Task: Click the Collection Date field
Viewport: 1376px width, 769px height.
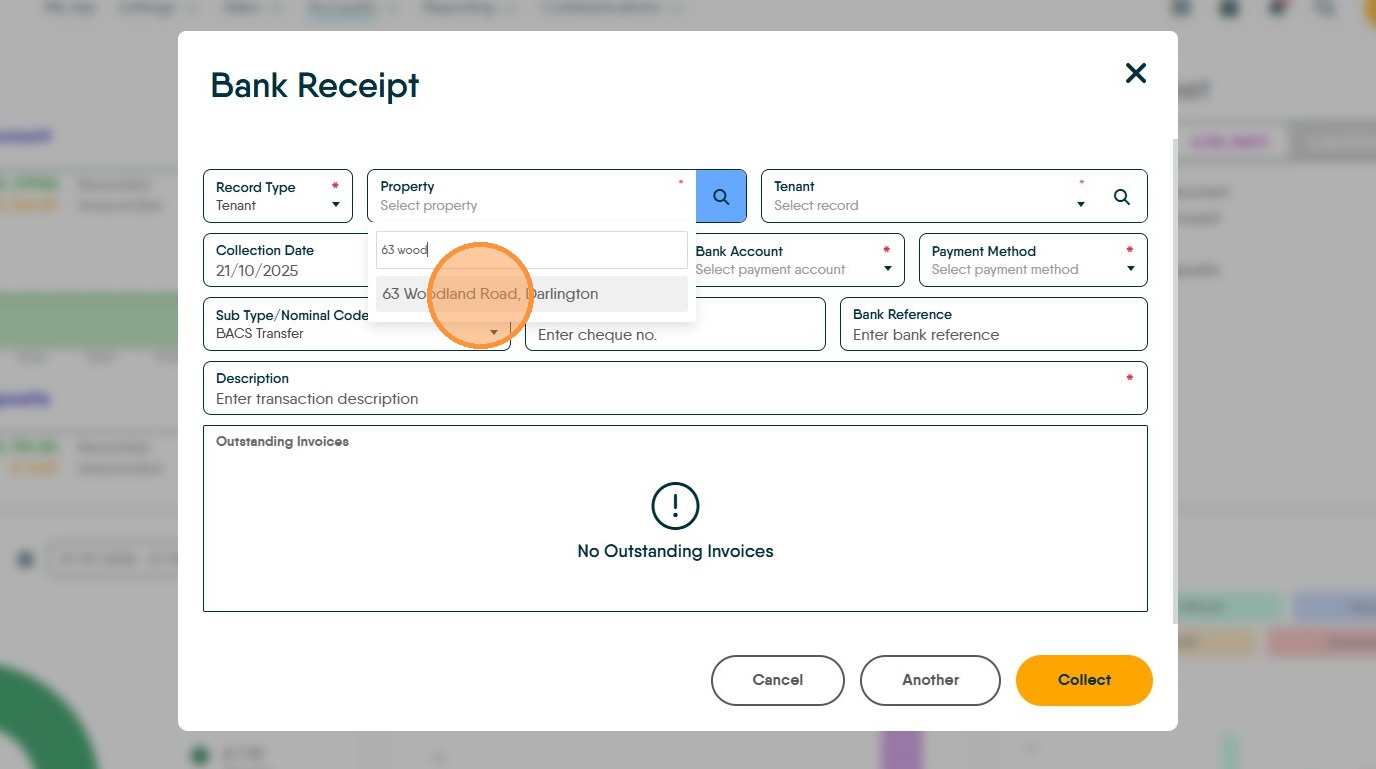Action: (x=286, y=260)
